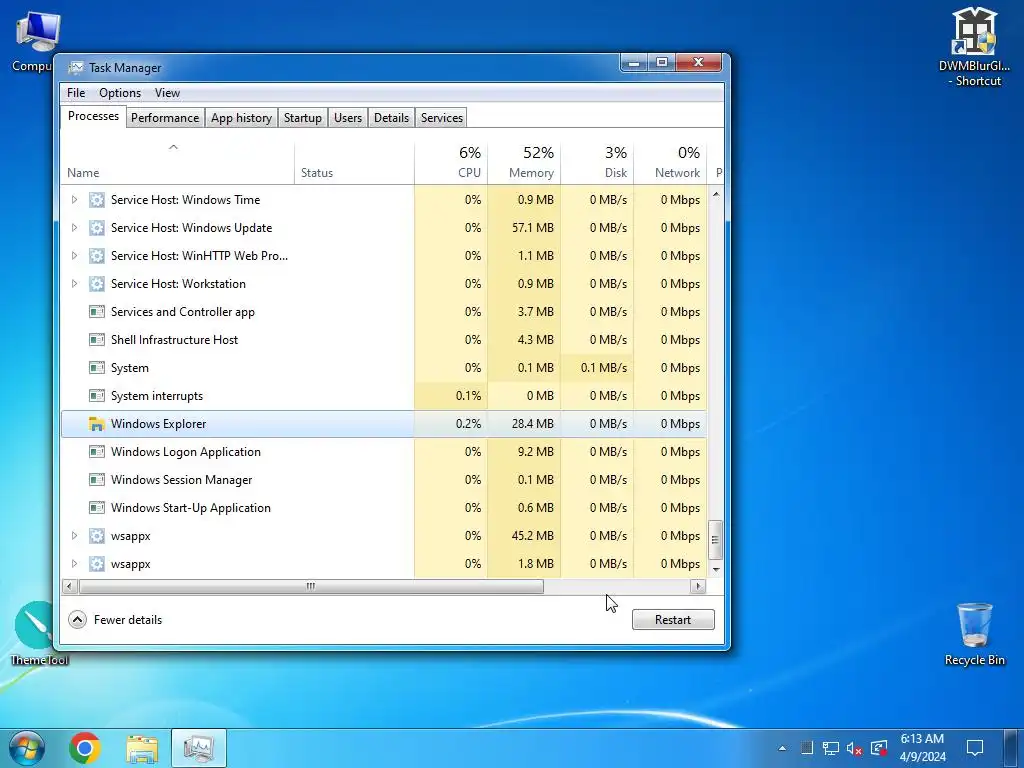
Task: Click the scroll right arrow at bottom
Action: [x=698, y=586]
